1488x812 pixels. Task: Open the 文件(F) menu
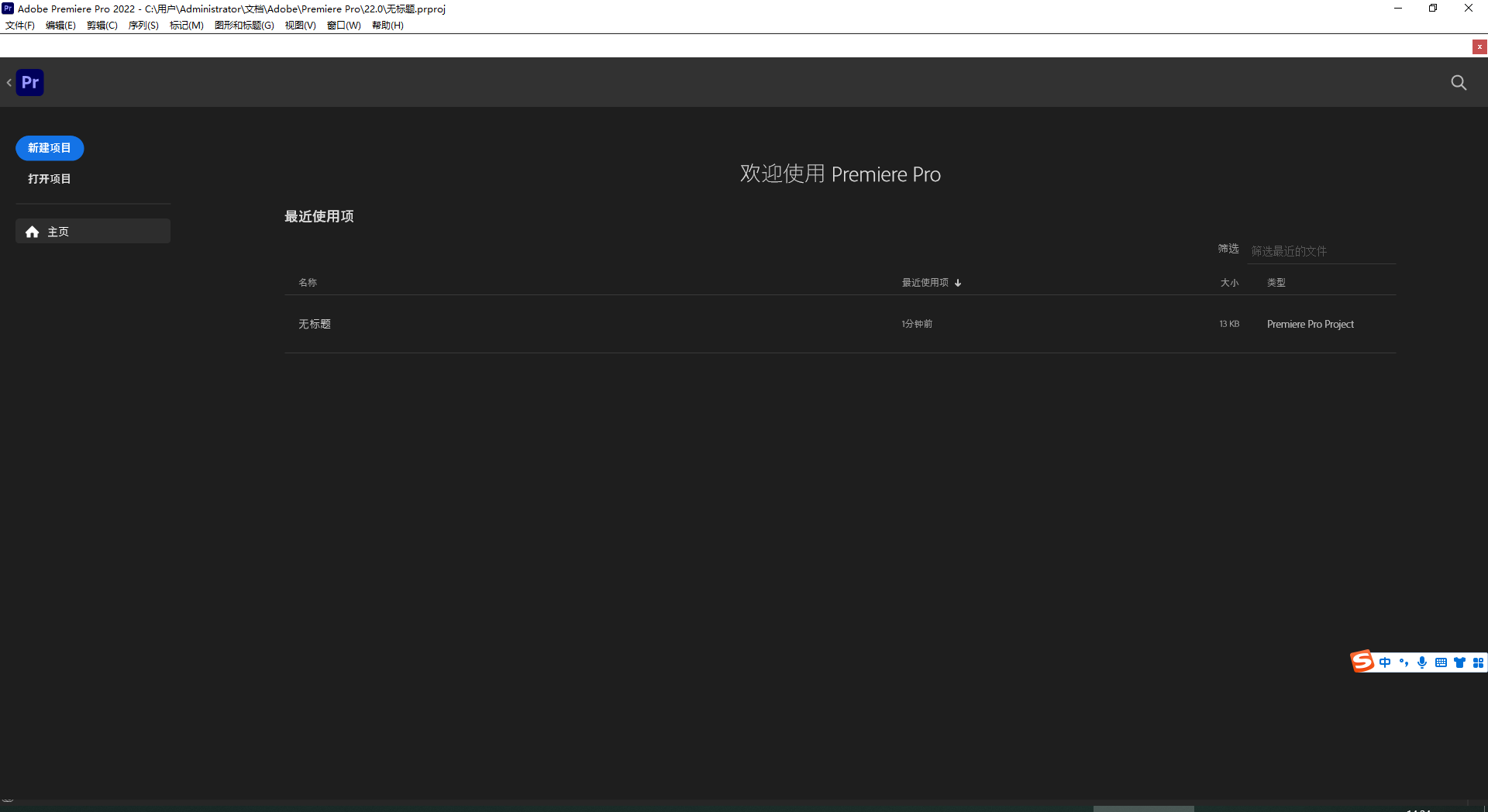[x=20, y=25]
